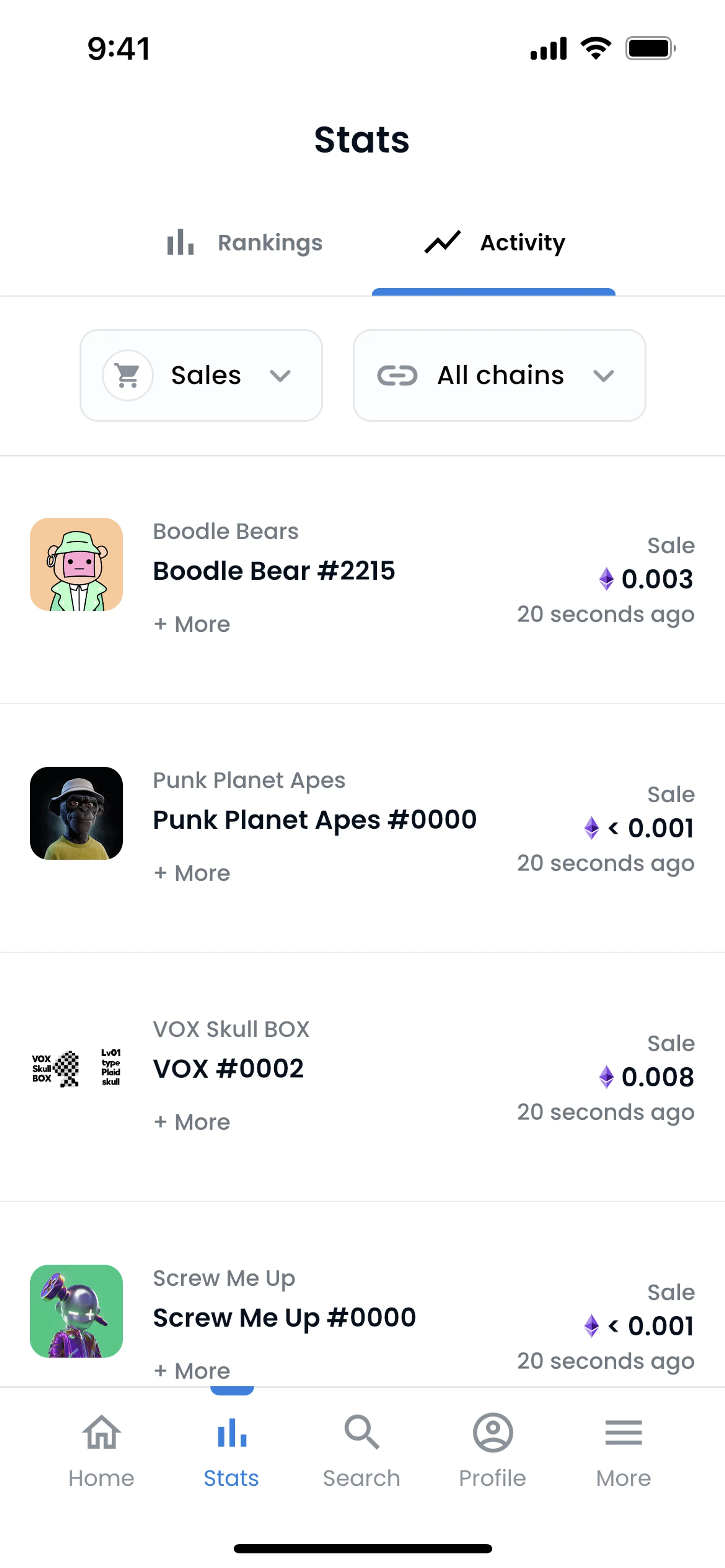
Task: Tap the Stats bar chart icon
Action: point(231,1432)
